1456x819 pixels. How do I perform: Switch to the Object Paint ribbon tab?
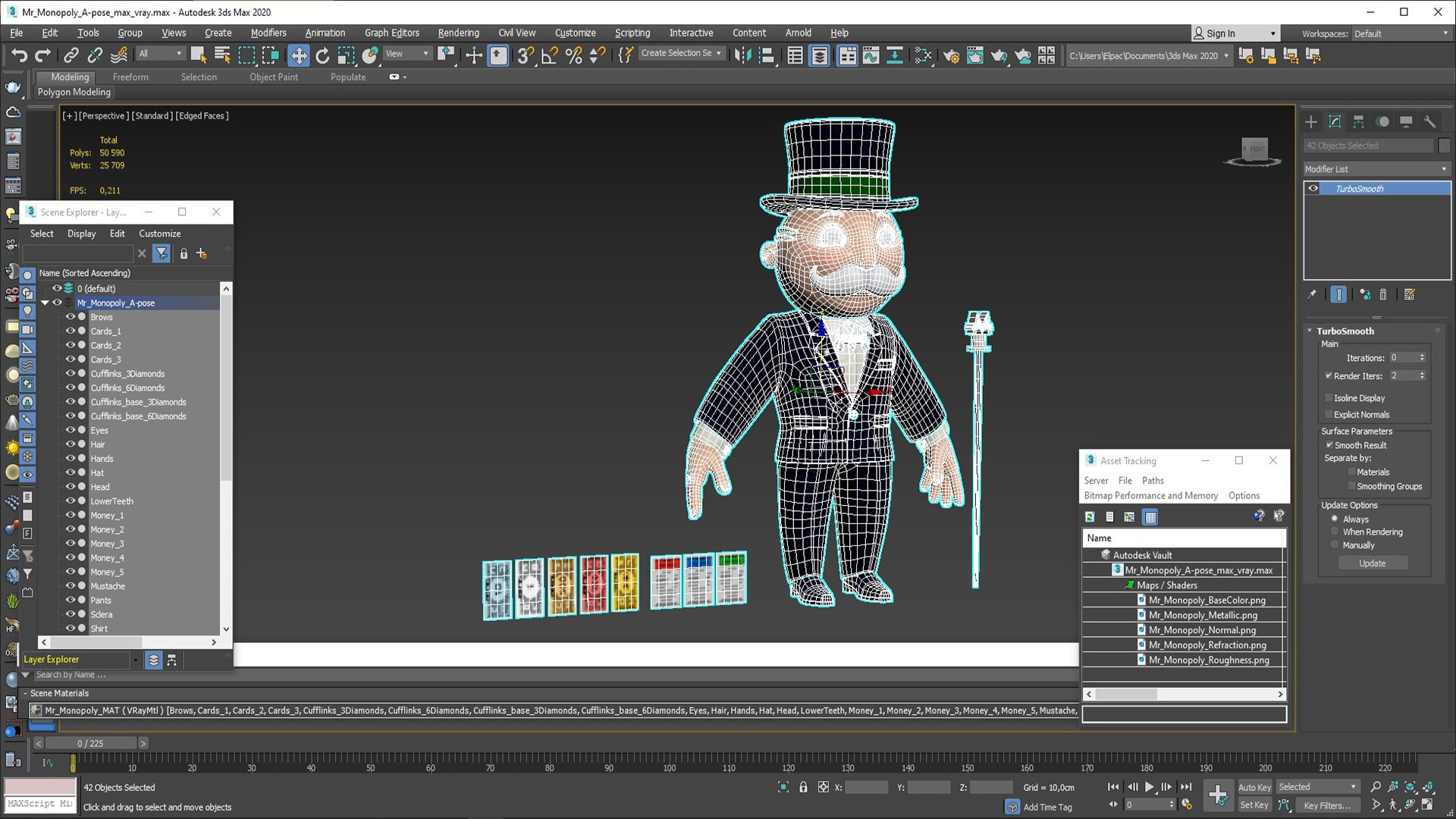(x=274, y=77)
